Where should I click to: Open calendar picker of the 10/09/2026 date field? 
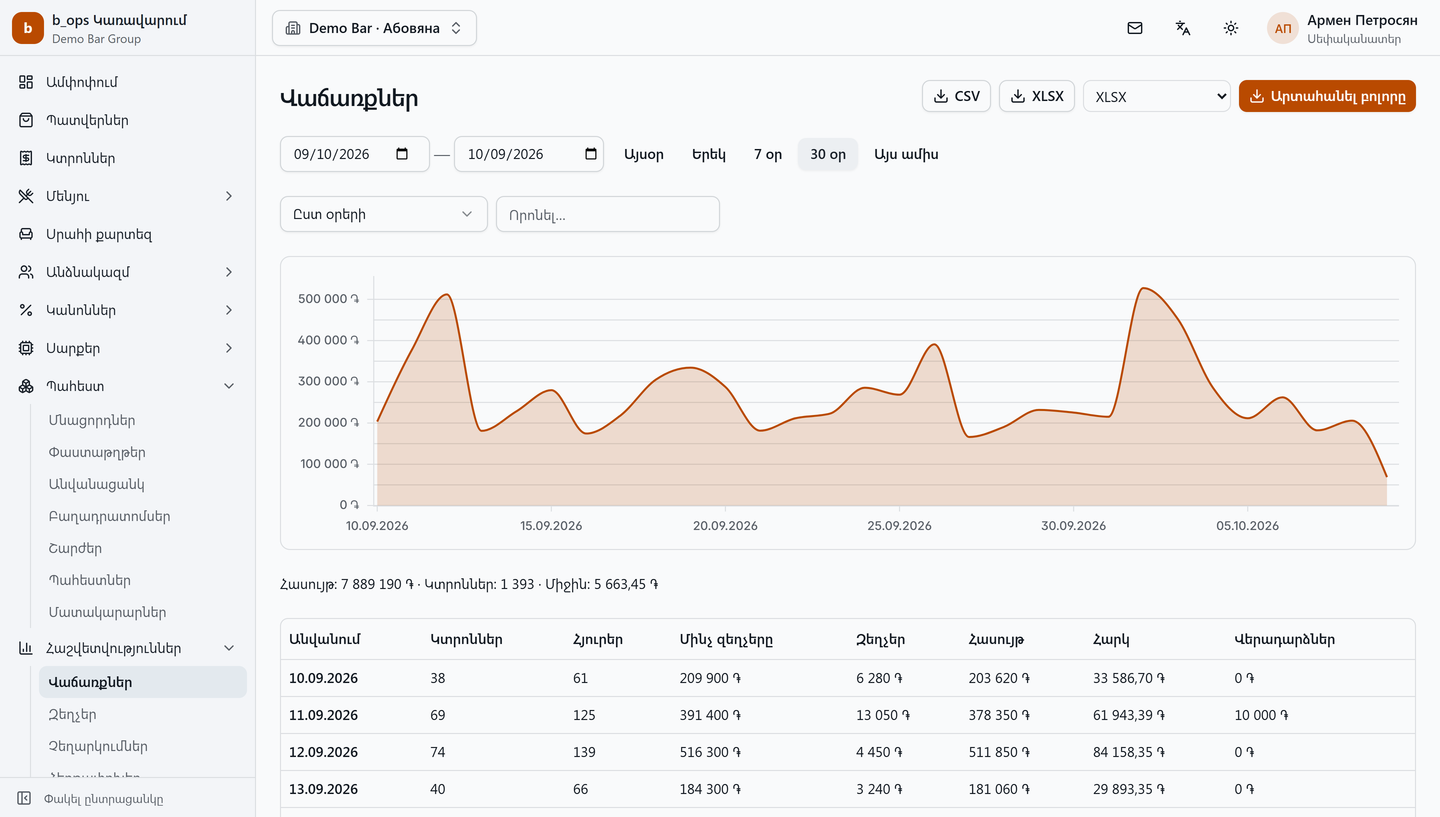[591, 154]
